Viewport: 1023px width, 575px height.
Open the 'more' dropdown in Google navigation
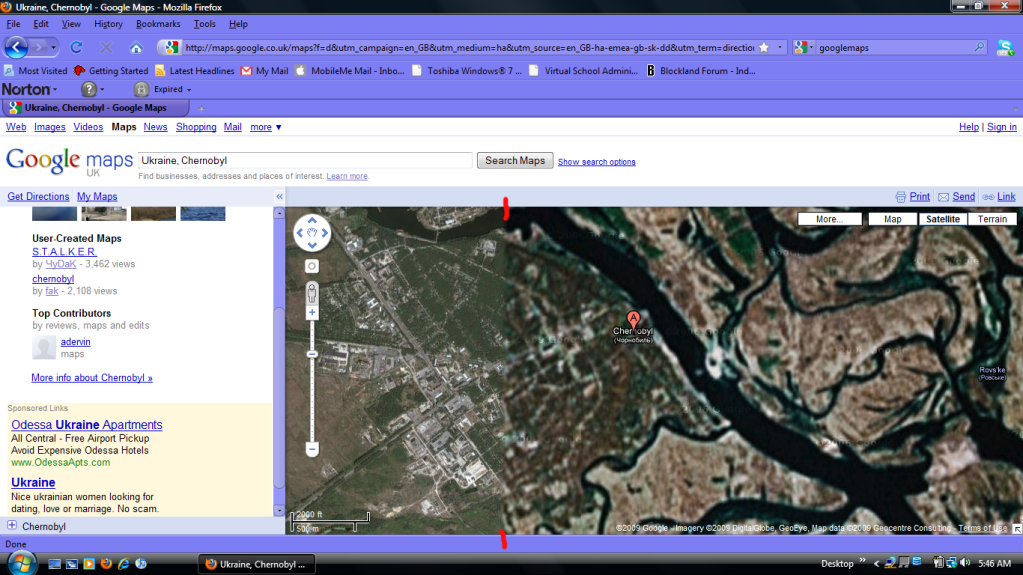266,127
